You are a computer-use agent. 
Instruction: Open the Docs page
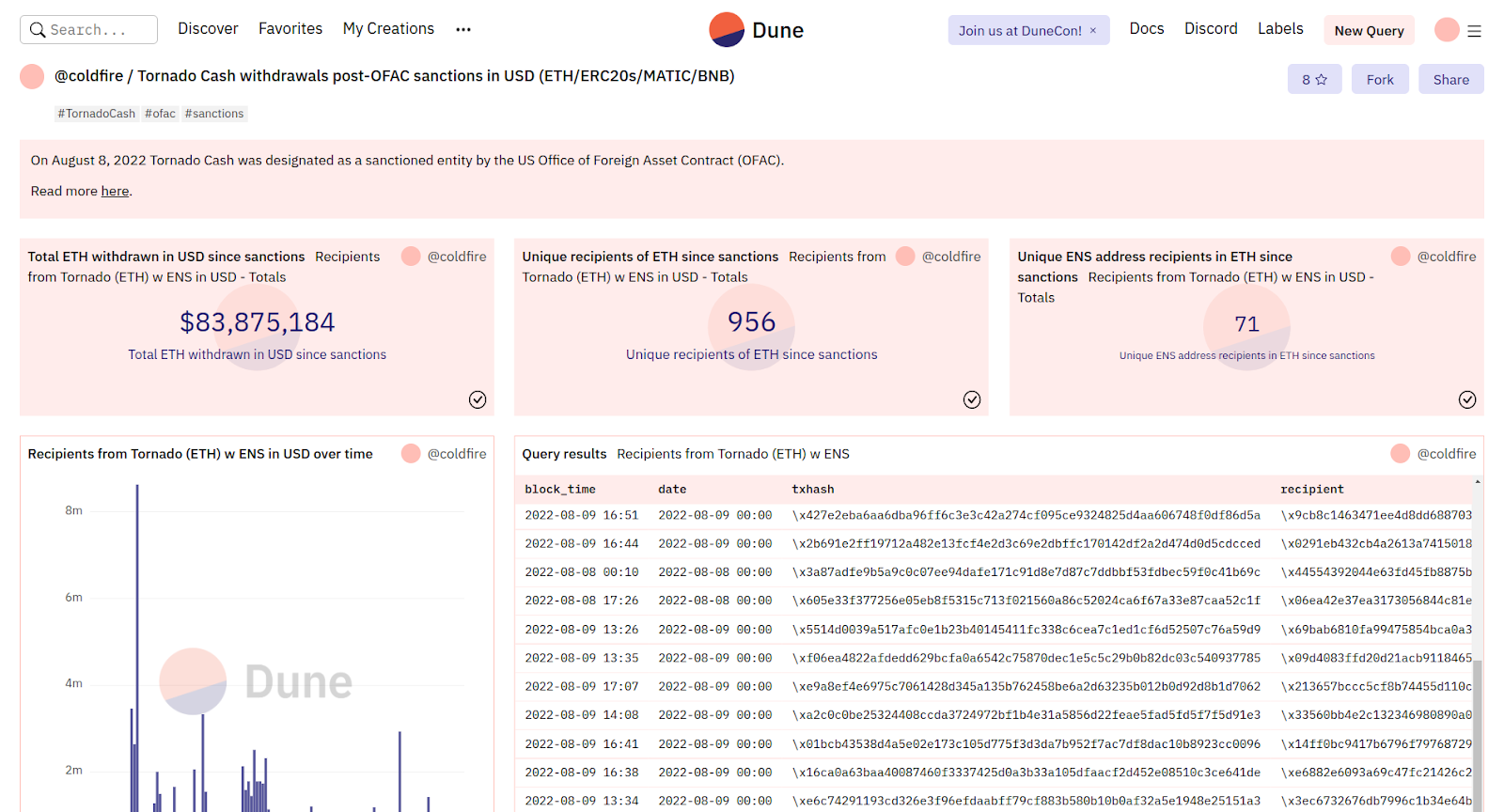[x=1147, y=29]
